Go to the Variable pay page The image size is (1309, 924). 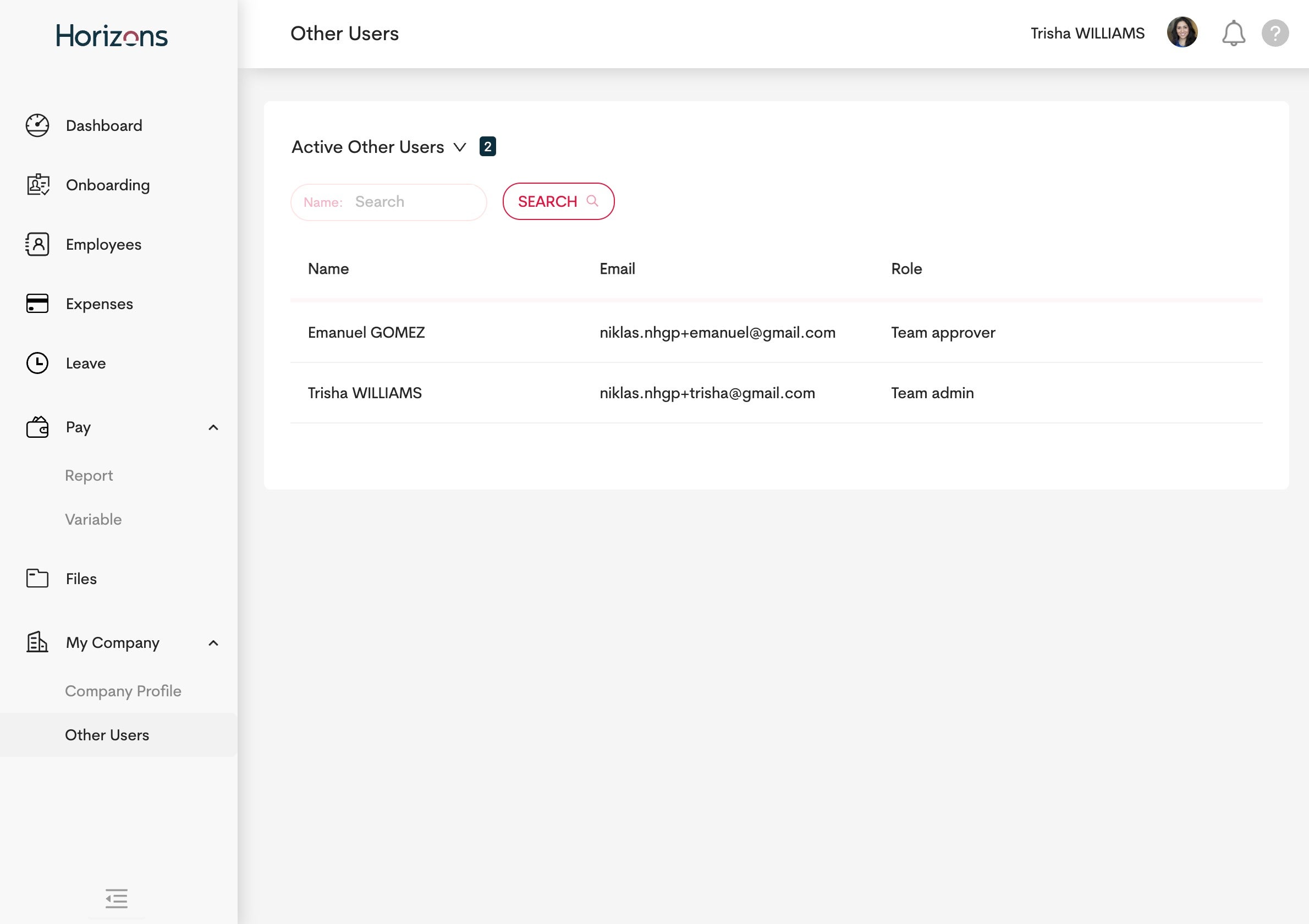[94, 519]
